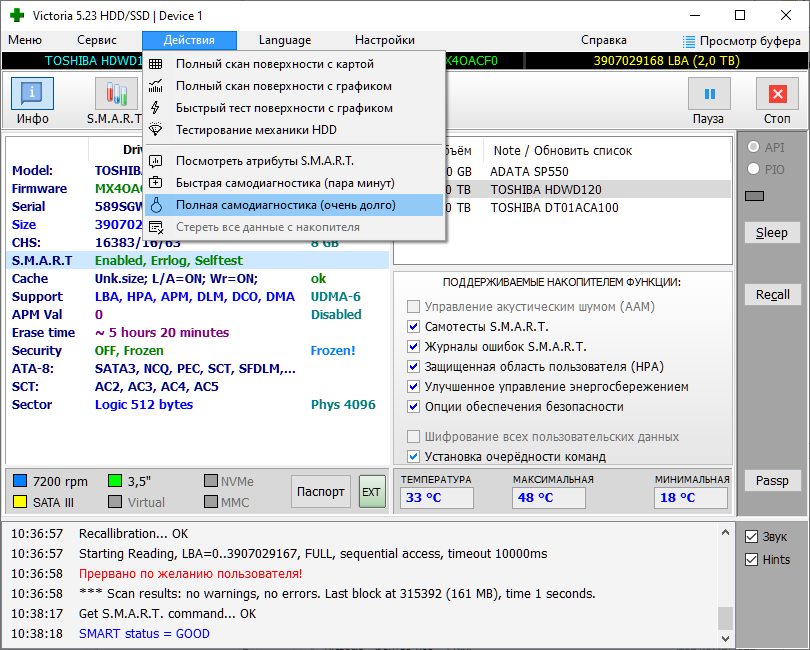
Task: Click the small gray indicator under PIO
Action: [756, 196]
